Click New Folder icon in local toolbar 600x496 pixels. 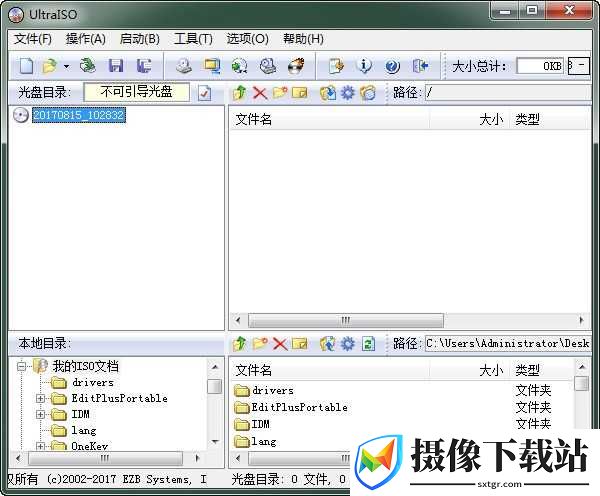pos(260,343)
